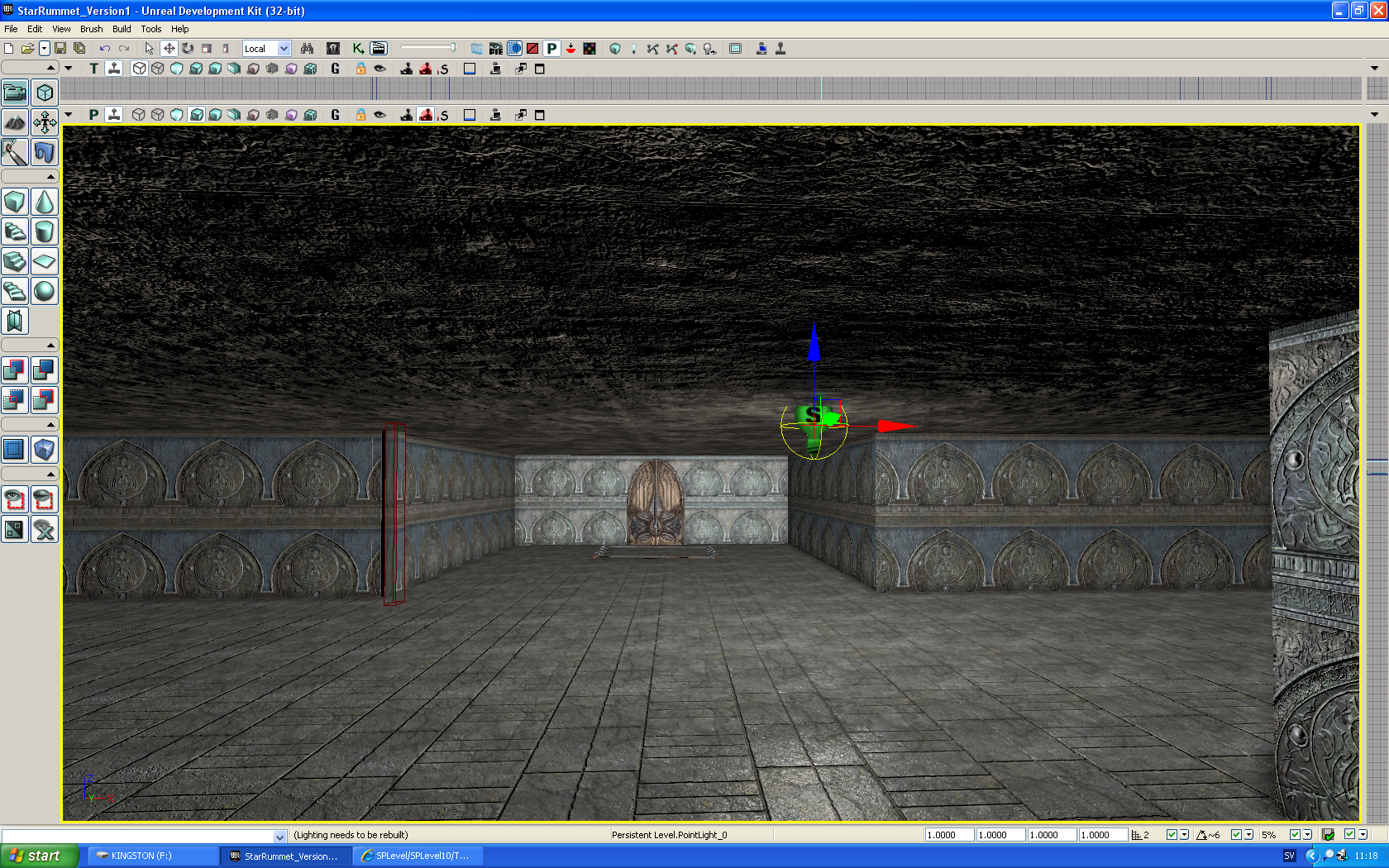Click CSG Intersect button
This screenshot has width=1389, height=868.
pyautogui.click(x=15, y=400)
